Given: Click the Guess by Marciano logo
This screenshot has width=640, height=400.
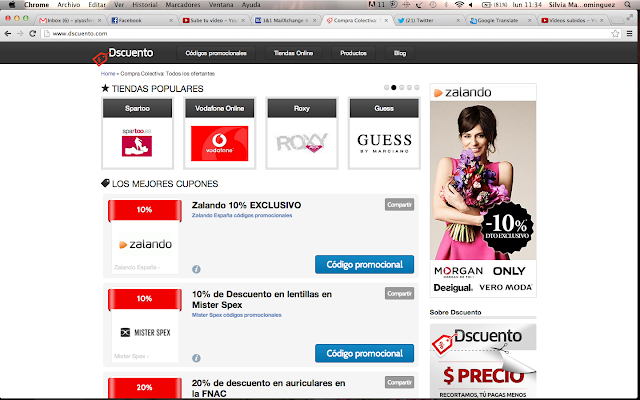Looking at the screenshot, I should (x=384, y=143).
